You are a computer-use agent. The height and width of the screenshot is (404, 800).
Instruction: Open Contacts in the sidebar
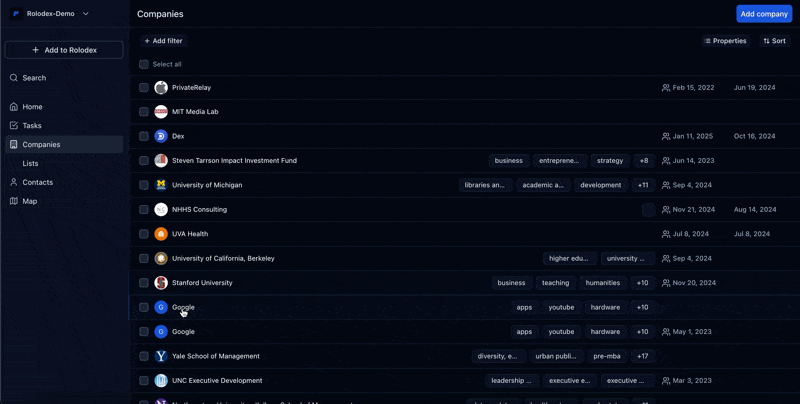click(37, 182)
